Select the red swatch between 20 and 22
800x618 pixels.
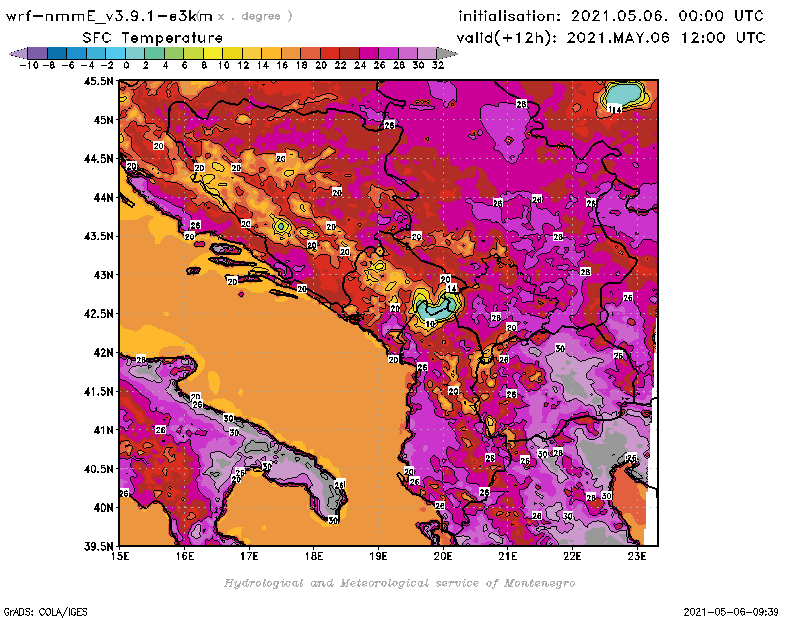click(x=330, y=52)
